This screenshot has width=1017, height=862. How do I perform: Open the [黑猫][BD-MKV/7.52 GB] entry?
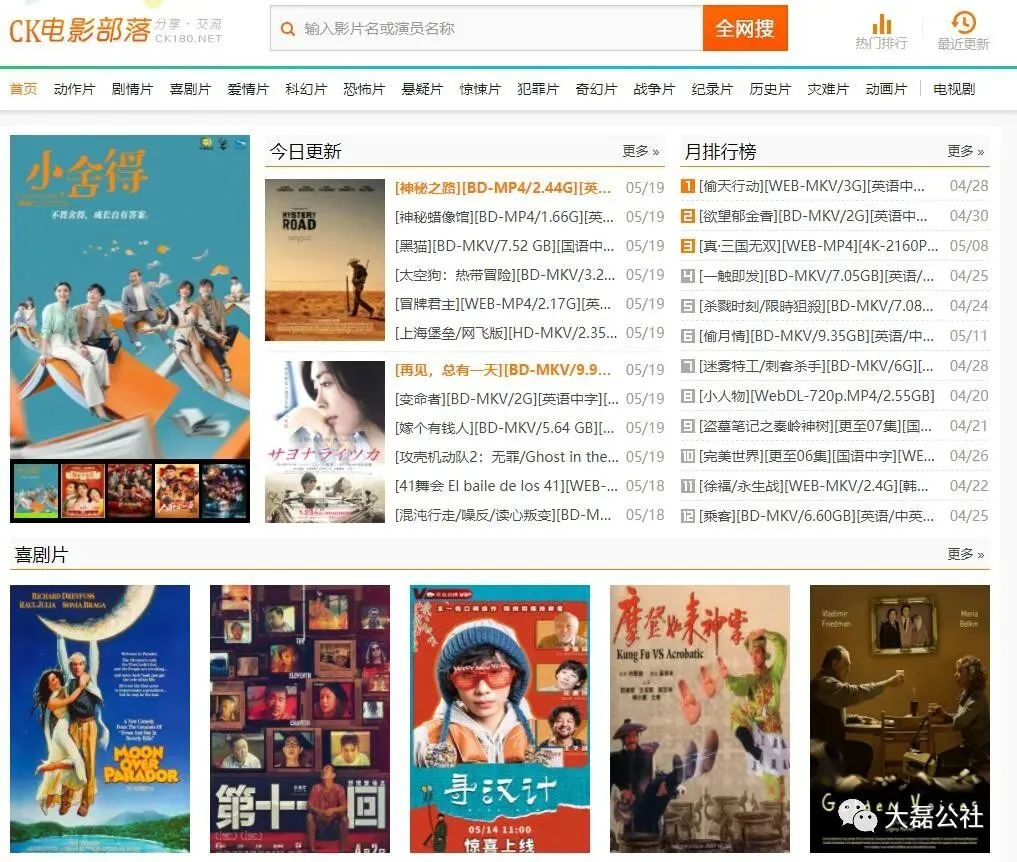[505, 246]
